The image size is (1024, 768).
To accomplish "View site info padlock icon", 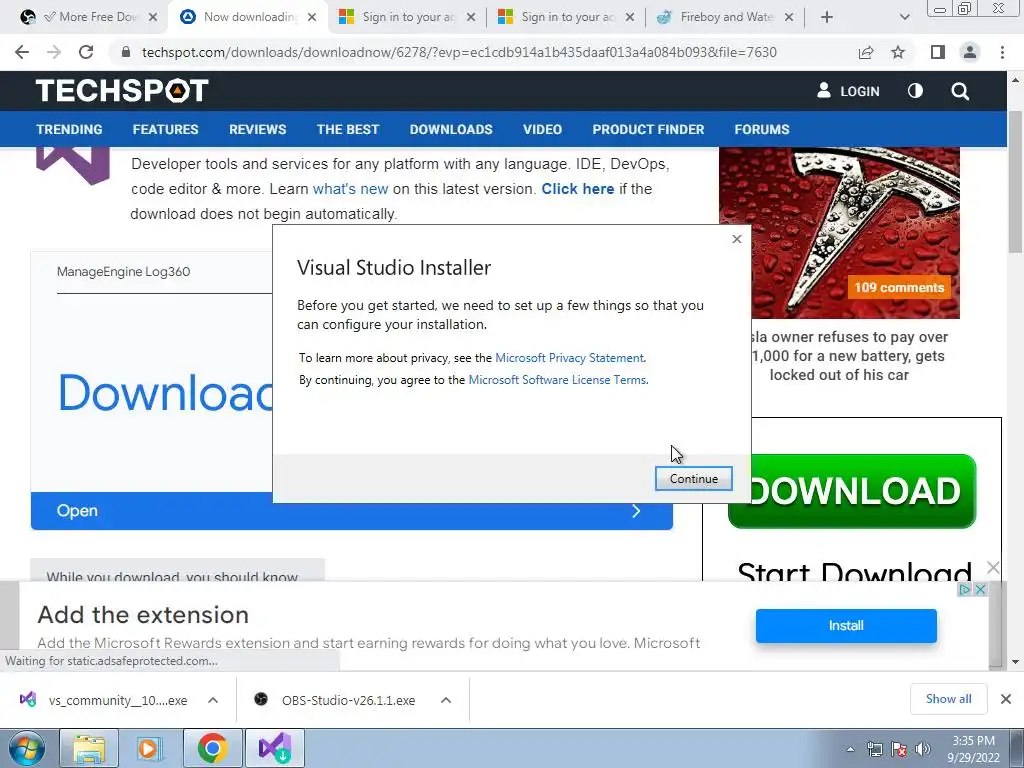I will tap(126, 52).
